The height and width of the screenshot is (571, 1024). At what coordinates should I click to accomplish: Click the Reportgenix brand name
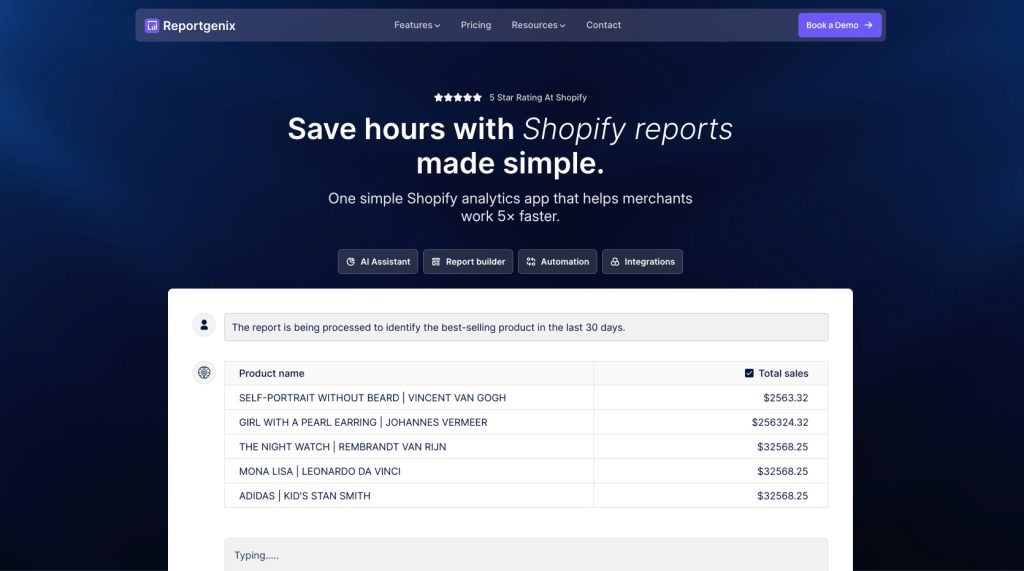coord(199,25)
